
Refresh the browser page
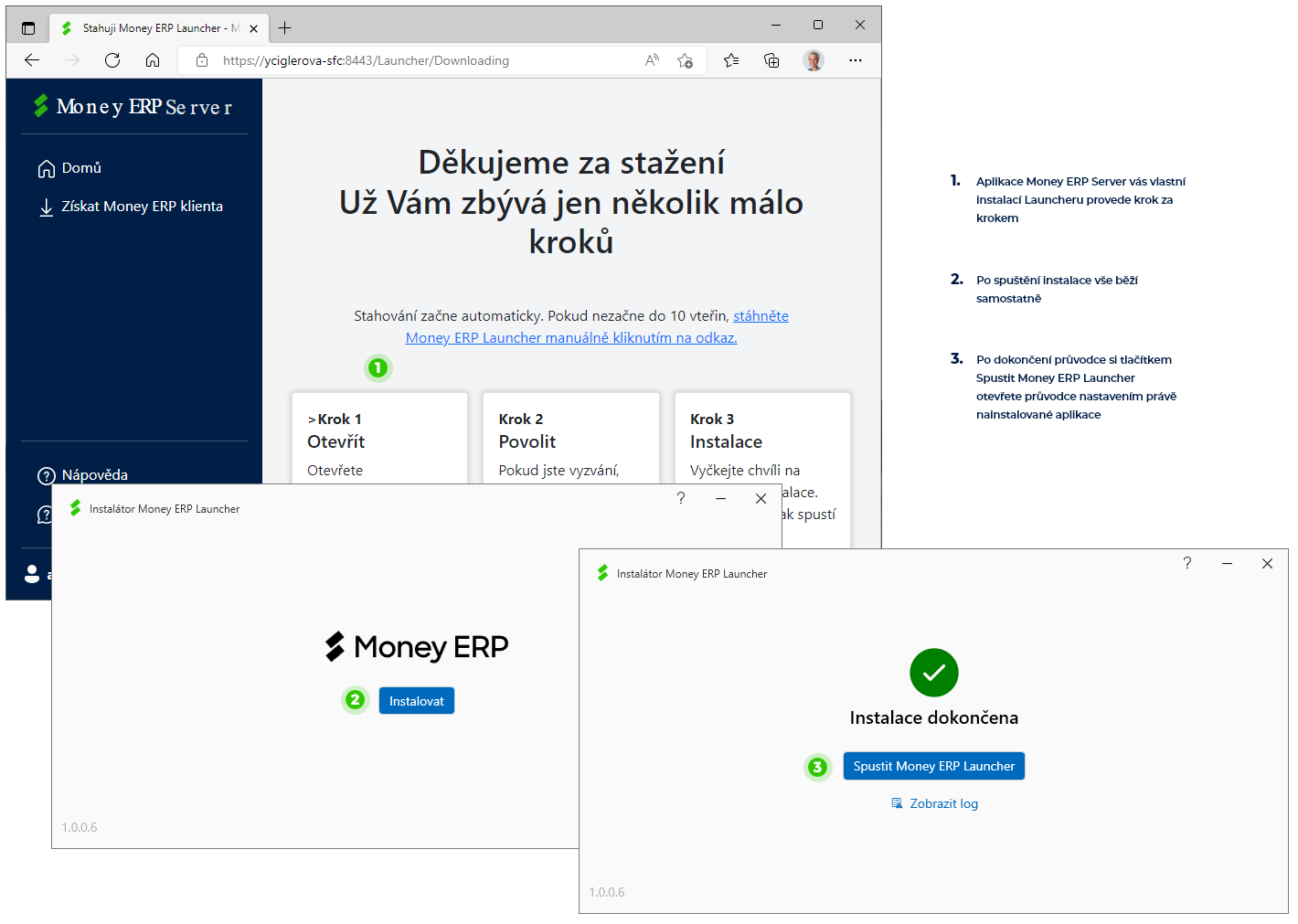(112, 60)
